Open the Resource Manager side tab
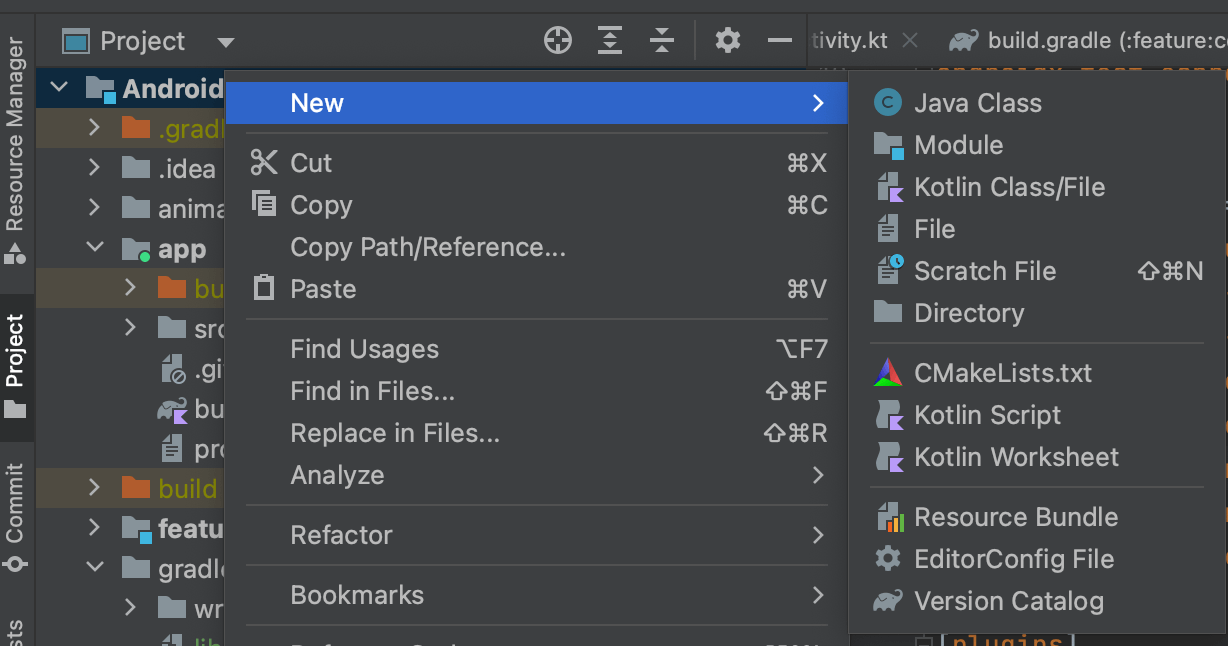1228x646 pixels. pos(15,150)
